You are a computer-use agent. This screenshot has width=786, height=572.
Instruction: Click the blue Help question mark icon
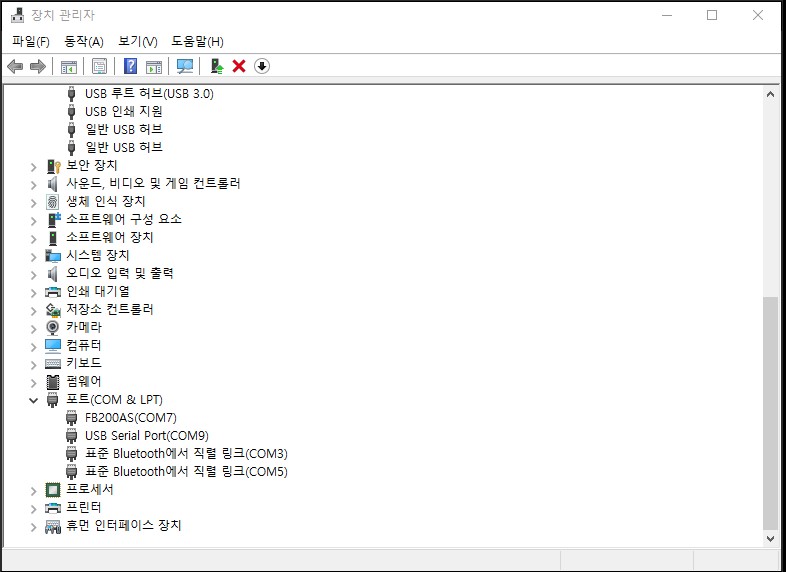130,66
